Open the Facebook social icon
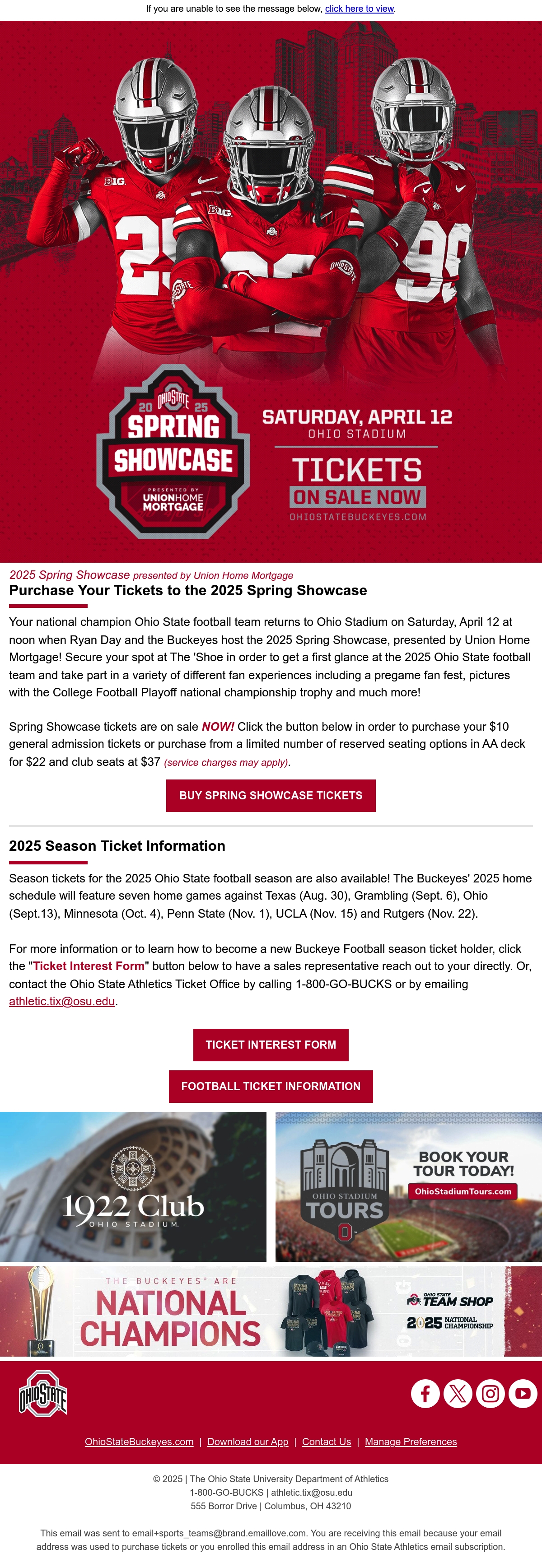This screenshot has width=542, height=1568. 425,1393
